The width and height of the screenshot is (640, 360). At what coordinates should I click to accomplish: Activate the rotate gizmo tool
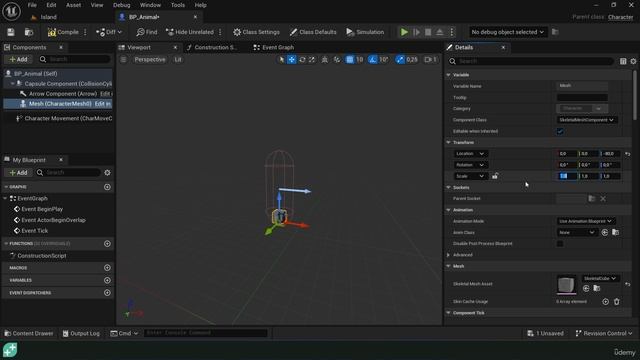tap(302, 60)
